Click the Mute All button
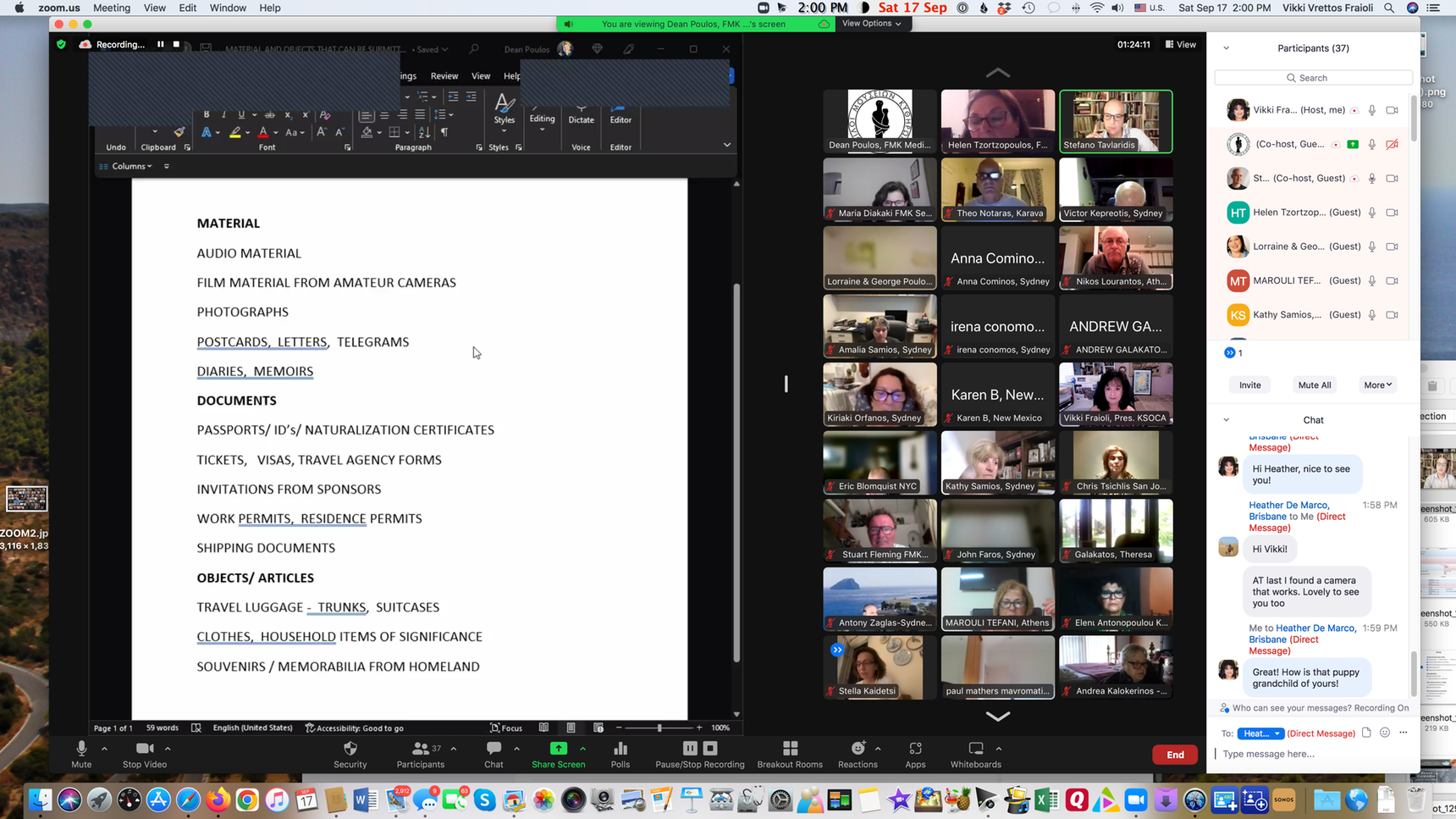The image size is (1456, 819). (x=1314, y=385)
